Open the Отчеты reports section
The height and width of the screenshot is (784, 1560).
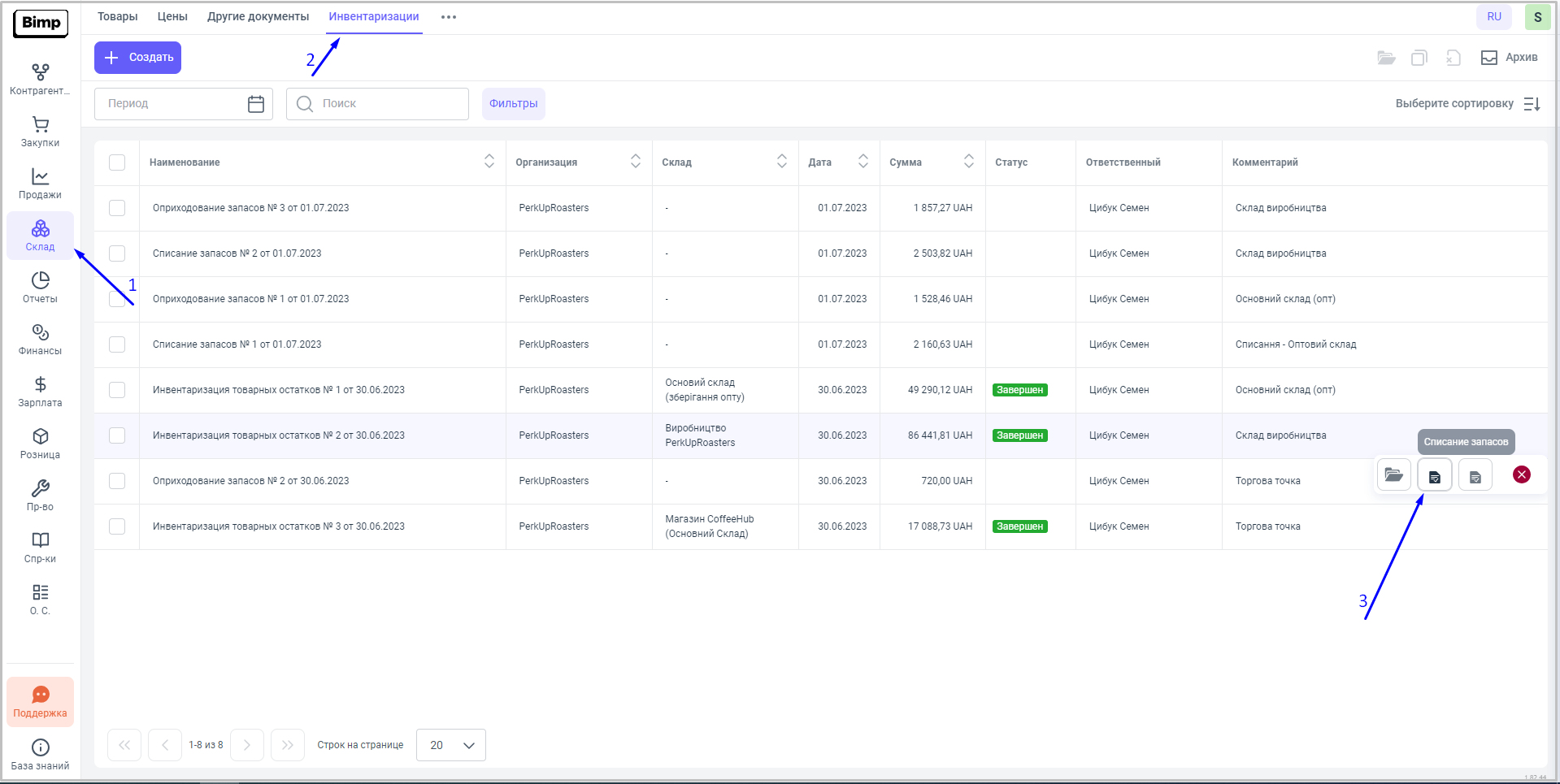click(x=40, y=288)
